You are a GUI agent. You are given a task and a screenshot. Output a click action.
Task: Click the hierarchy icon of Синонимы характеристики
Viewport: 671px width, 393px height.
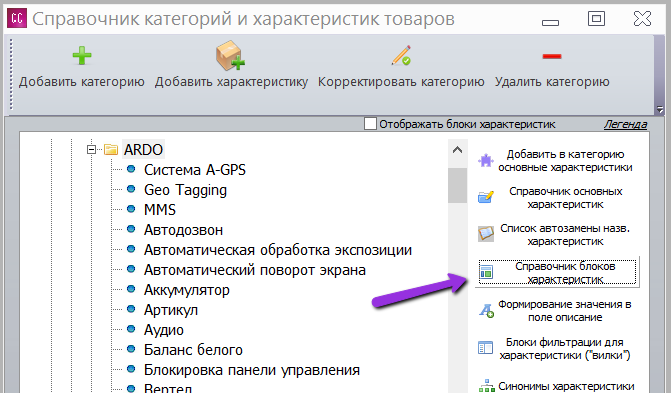[x=487, y=386]
